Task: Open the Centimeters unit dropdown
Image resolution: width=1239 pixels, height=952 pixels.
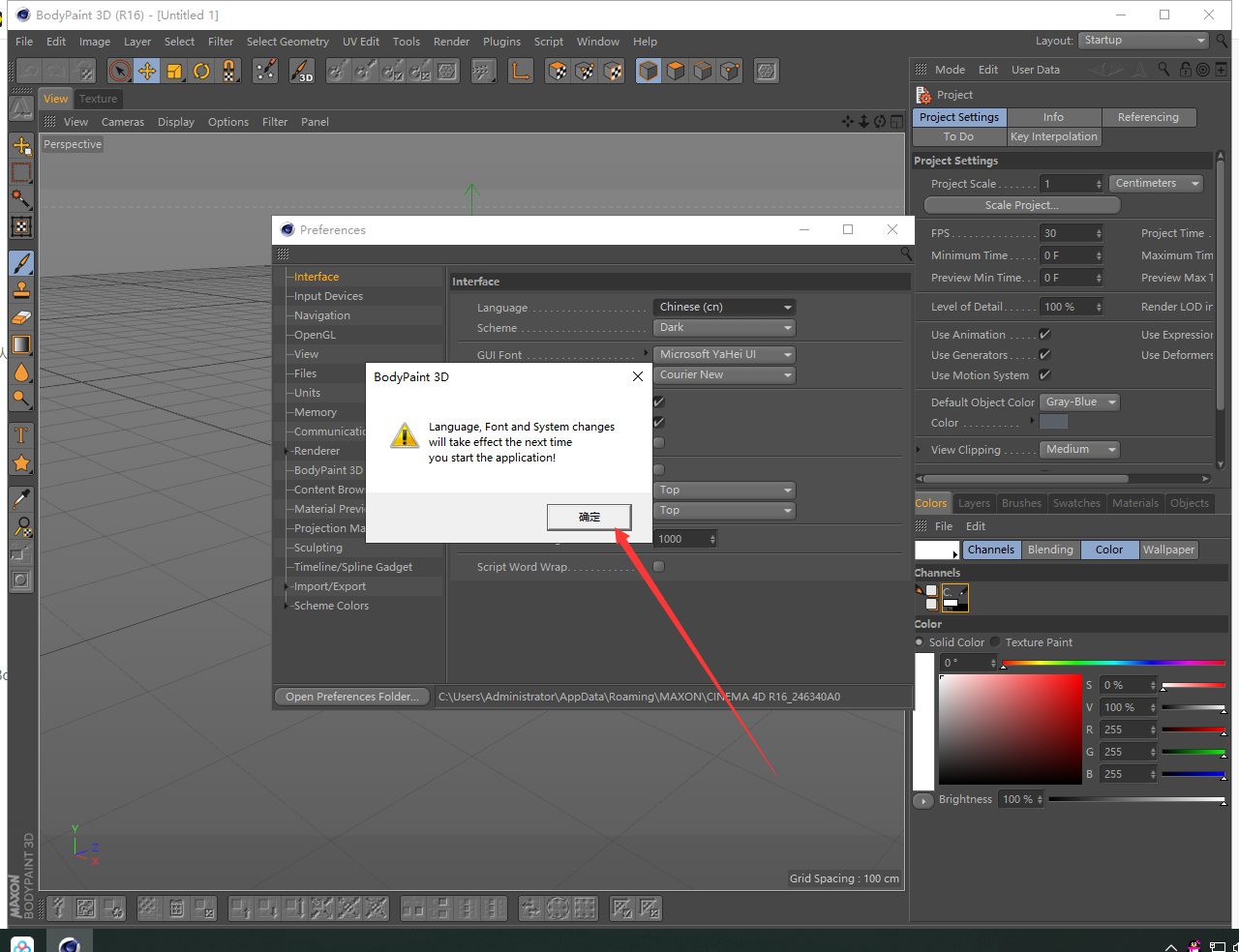Action: 1157,184
